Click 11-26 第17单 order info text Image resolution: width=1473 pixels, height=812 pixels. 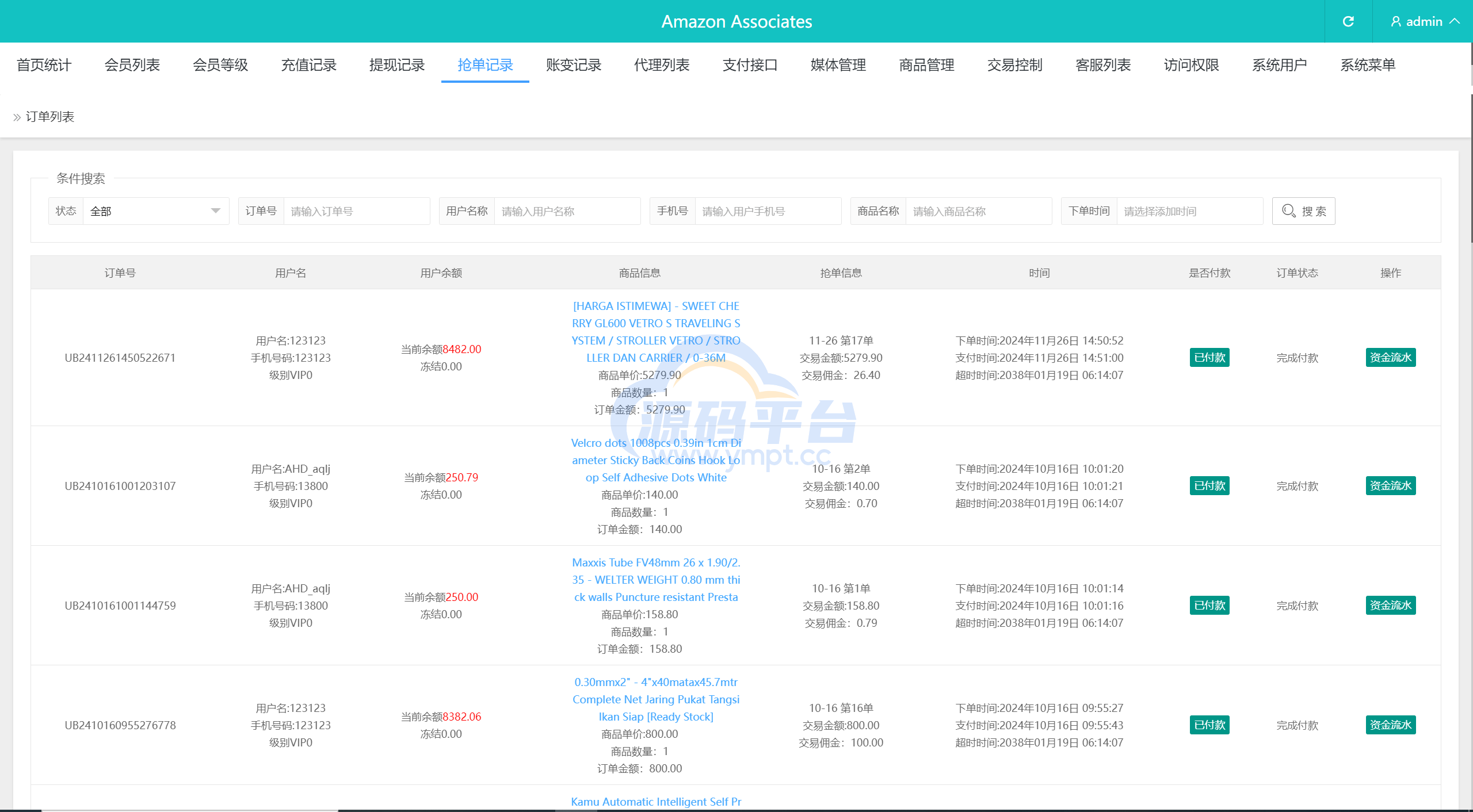[x=841, y=340]
